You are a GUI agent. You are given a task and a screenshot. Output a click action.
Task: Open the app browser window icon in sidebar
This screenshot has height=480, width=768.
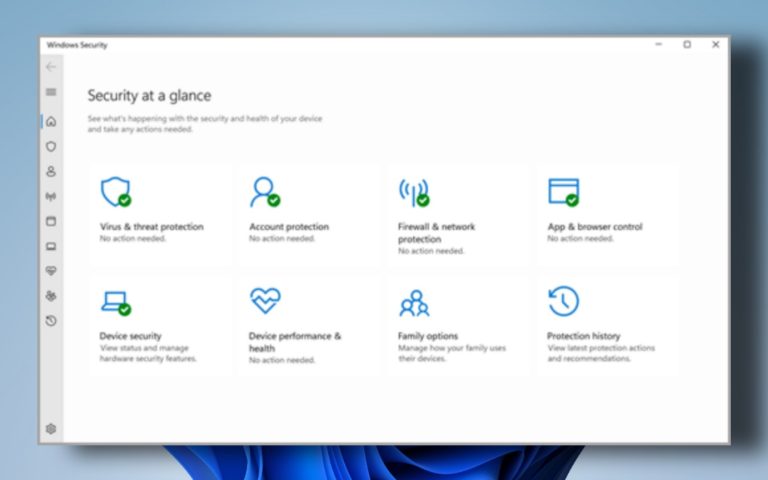[51, 221]
